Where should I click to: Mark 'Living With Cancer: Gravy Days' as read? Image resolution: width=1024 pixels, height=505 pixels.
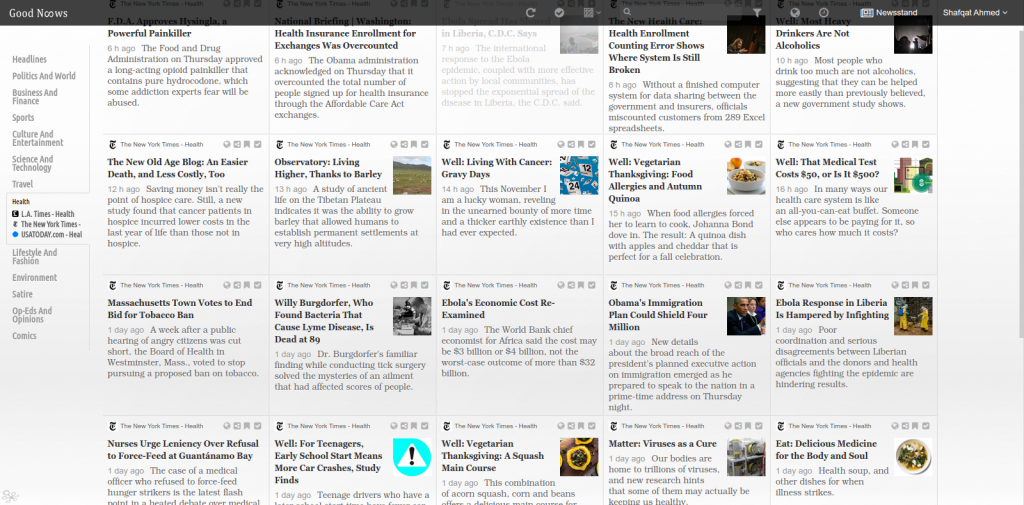592,144
